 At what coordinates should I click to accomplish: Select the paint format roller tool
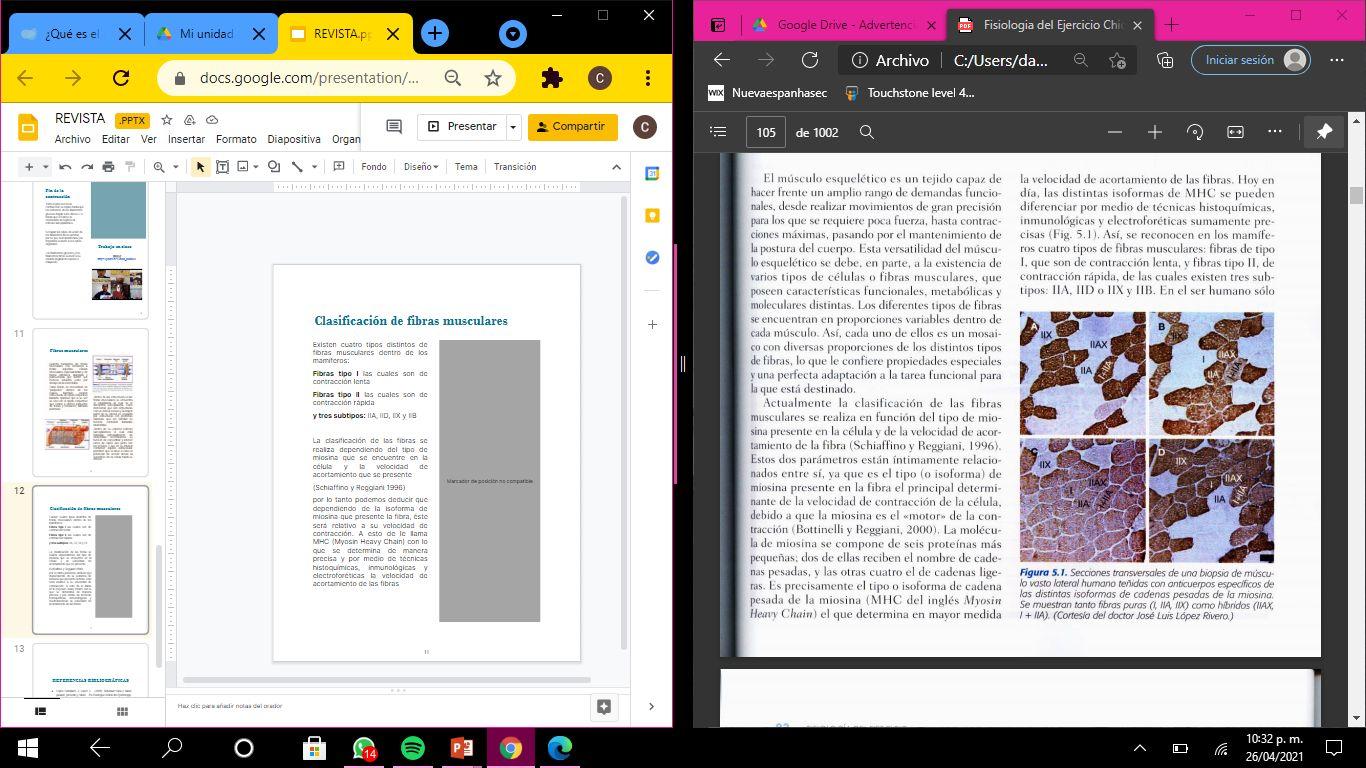click(x=130, y=167)
